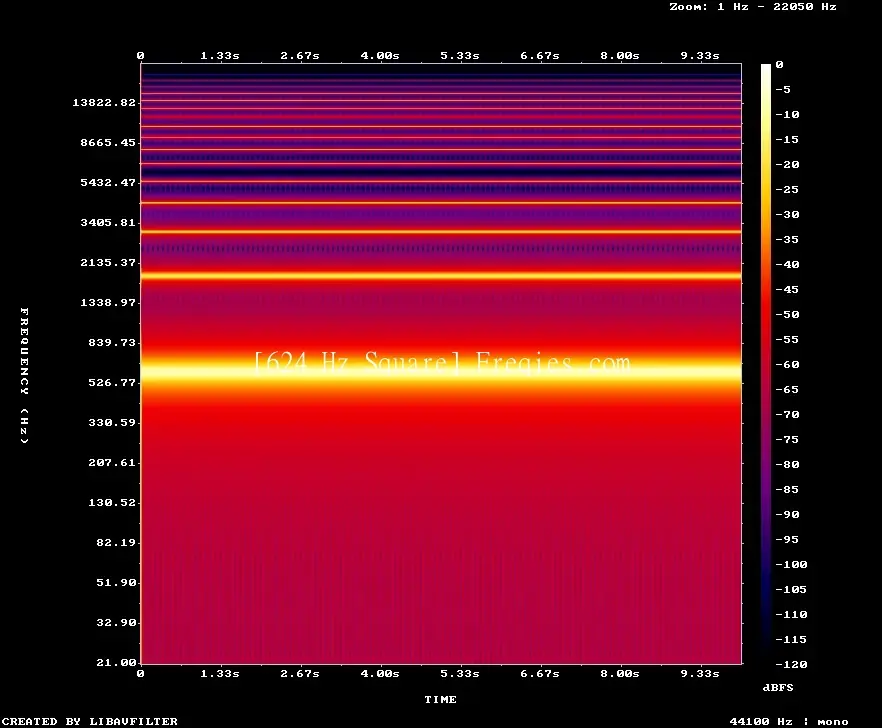
Task: Click the -45 dBFS scale label
Action: pos(787,289)
